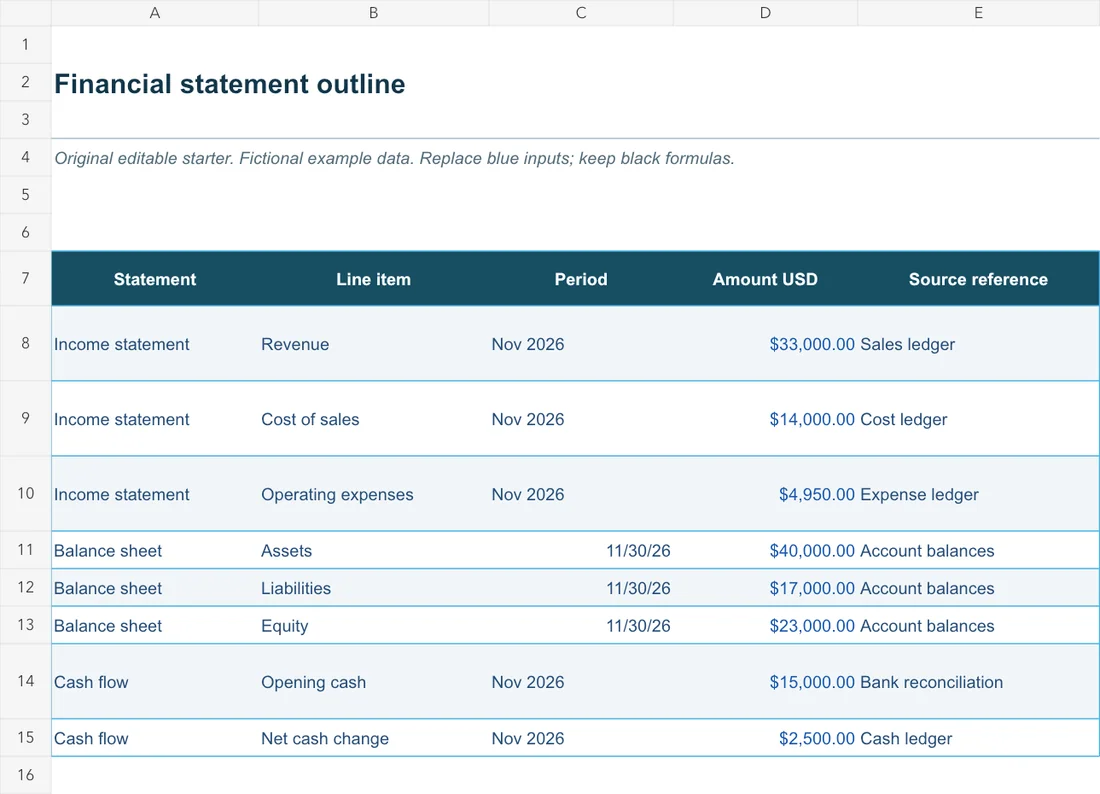Select the "Cost ledger" source cell
The image size is (1100, 794).
tap(979, 419)
